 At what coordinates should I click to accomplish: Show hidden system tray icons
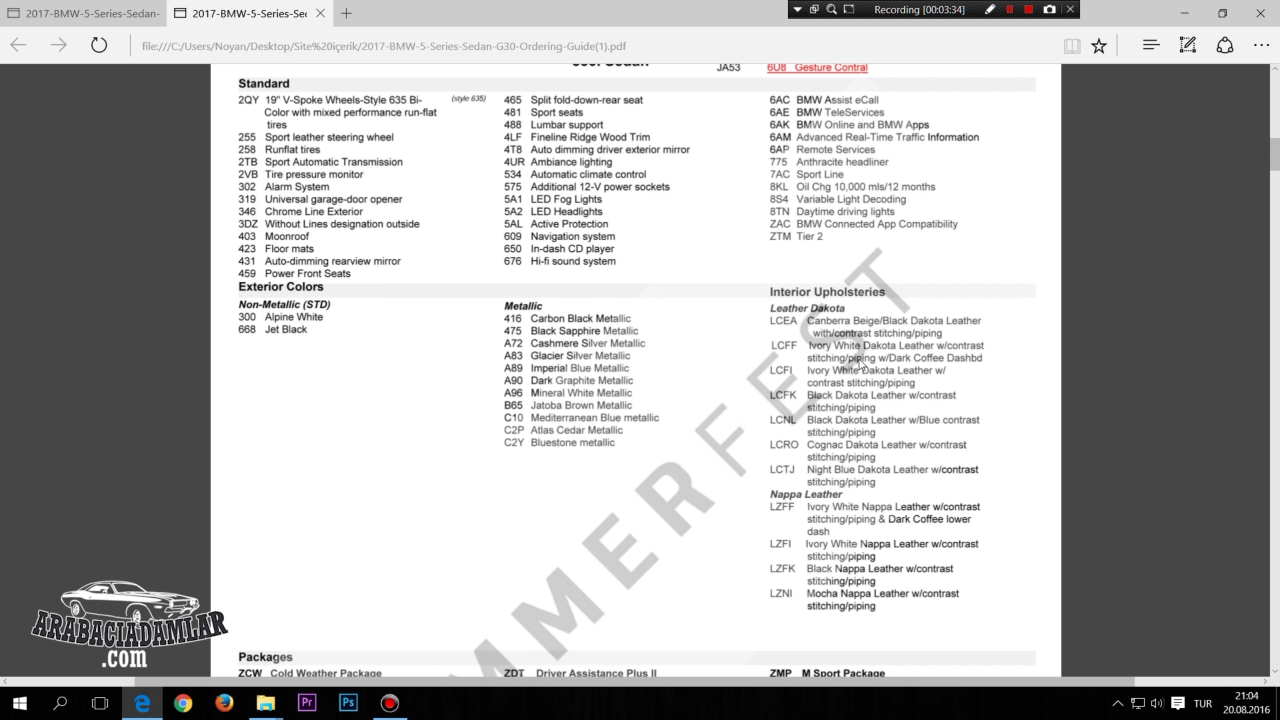coord(1118,703)
